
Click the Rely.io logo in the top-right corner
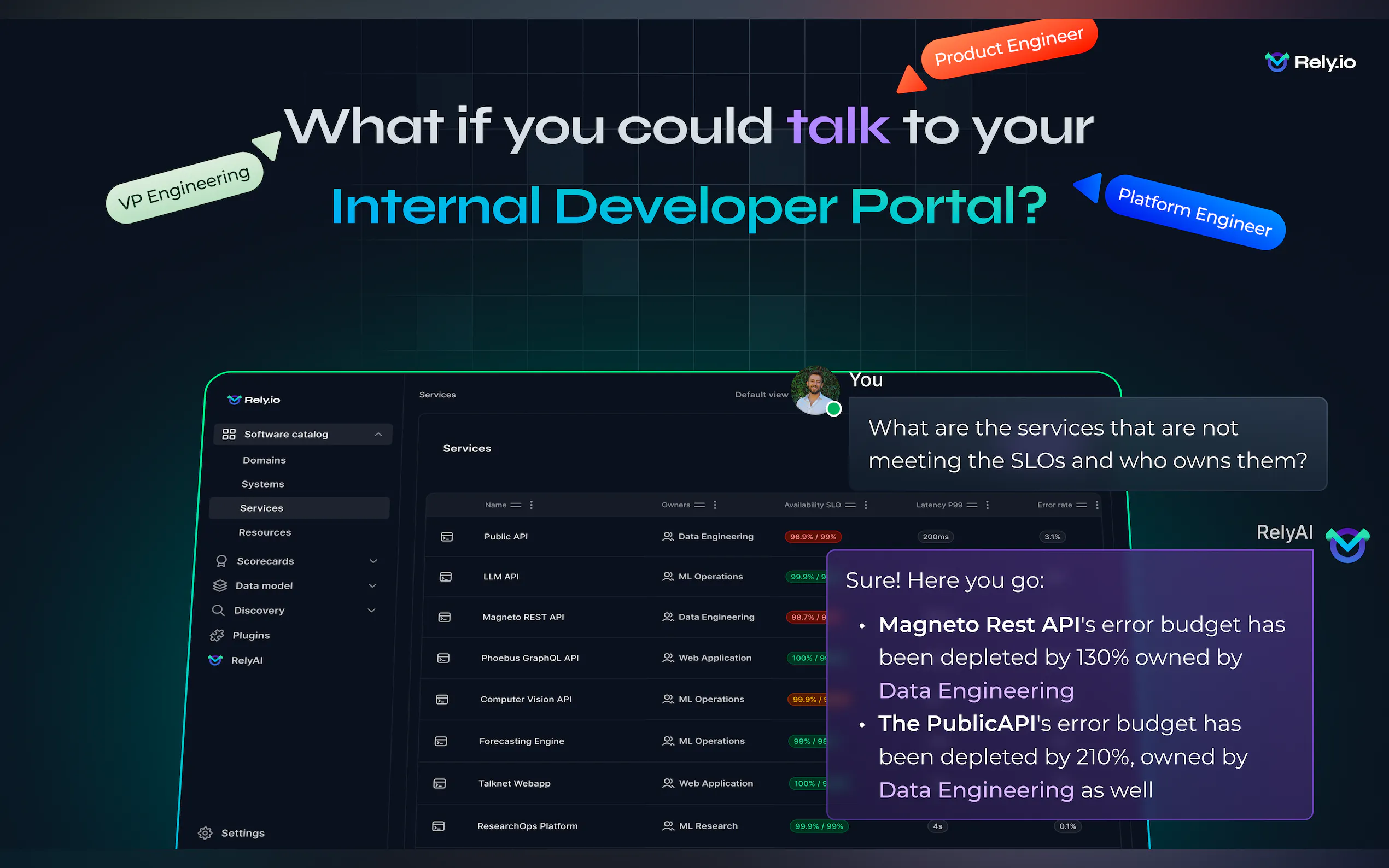1310,62
